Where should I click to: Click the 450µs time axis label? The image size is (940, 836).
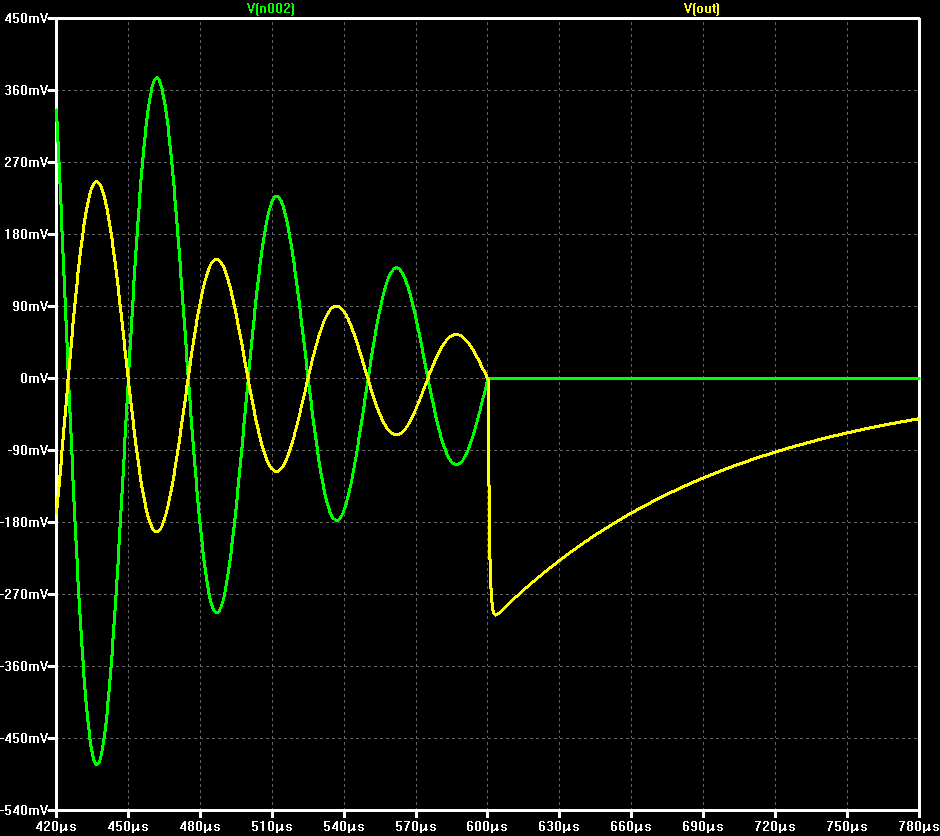click(128, 827)
